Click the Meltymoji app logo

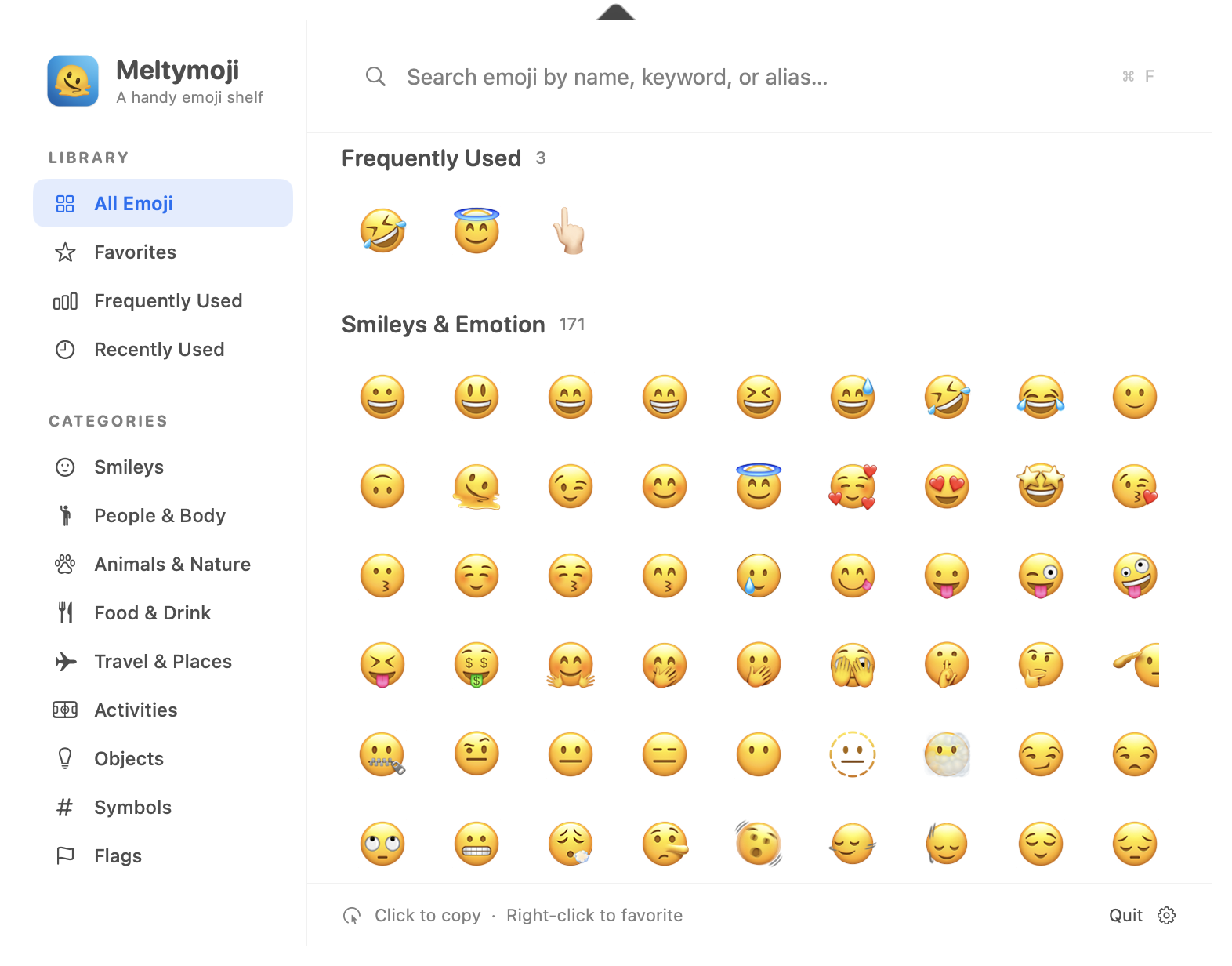point(73,81)
